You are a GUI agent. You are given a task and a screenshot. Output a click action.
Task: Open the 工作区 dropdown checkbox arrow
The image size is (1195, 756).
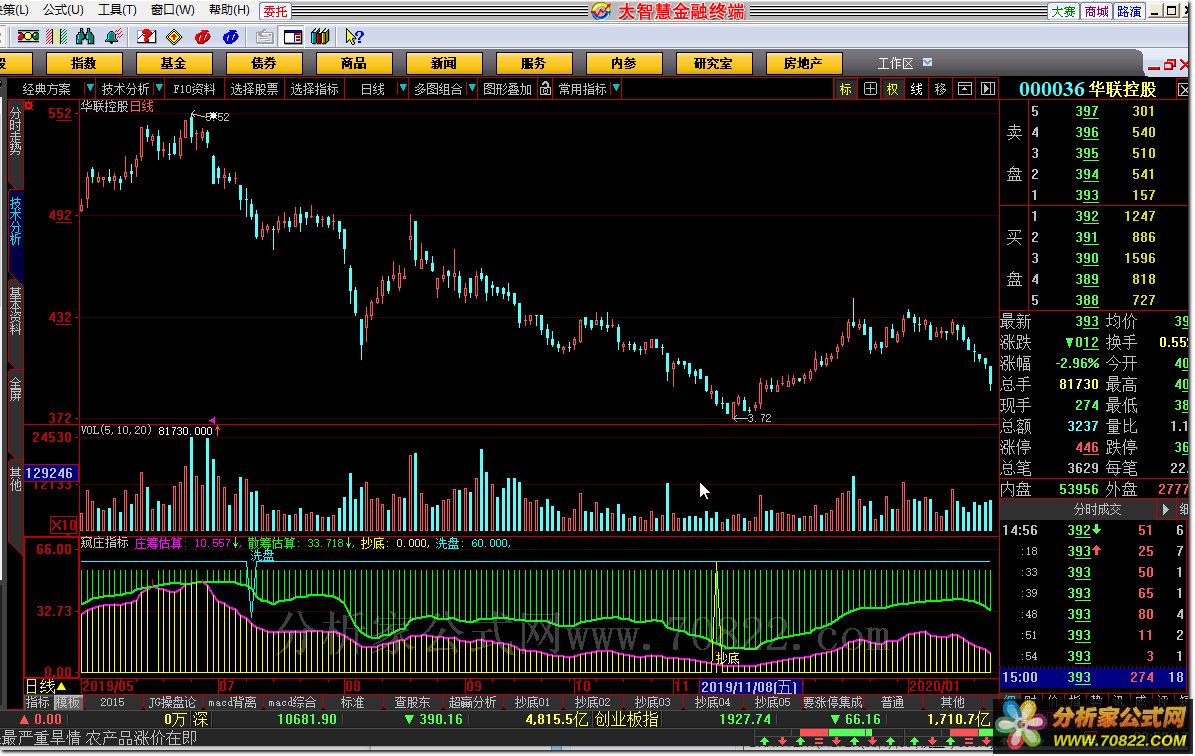pyautogui.click(x=927, y=62)
